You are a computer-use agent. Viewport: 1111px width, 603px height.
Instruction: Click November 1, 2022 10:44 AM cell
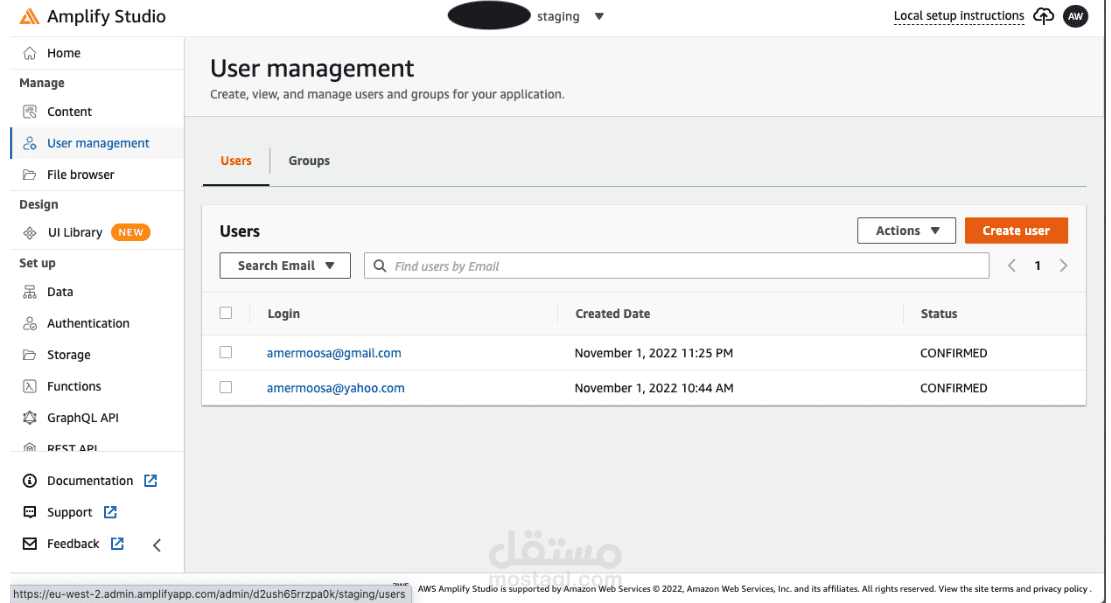click(654, 388)
